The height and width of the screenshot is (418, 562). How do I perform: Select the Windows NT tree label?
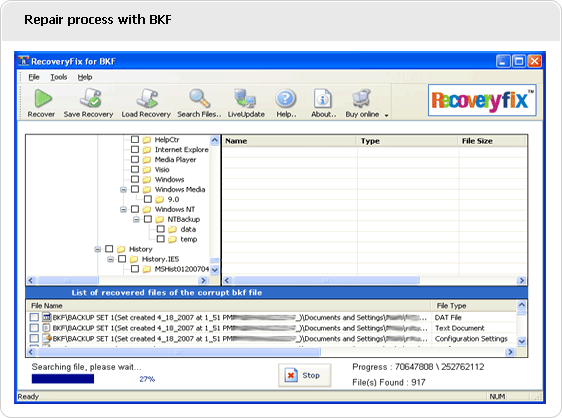[175, 209]
